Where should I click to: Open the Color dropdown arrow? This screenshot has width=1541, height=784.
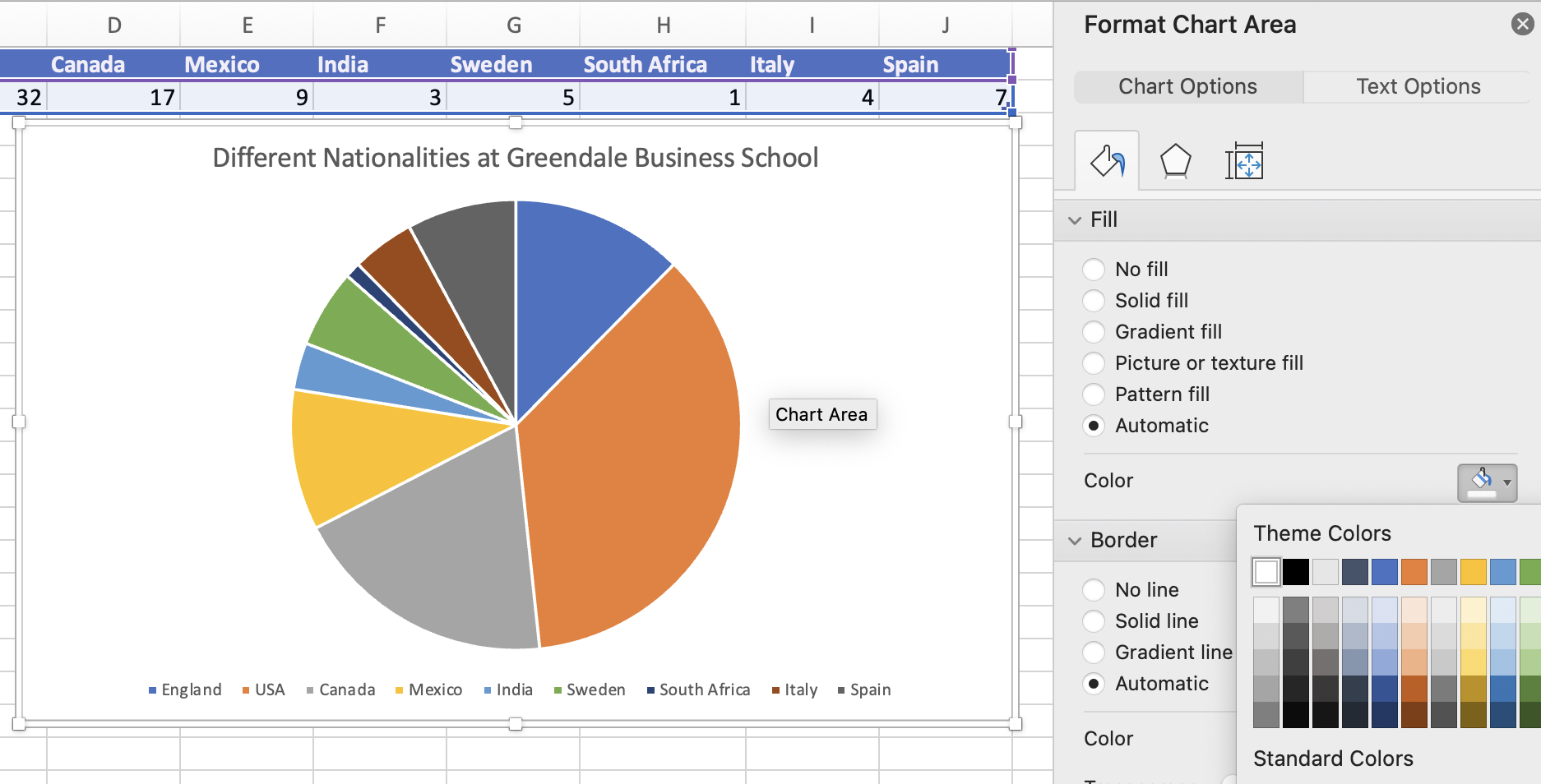(x=1507, y=483)
